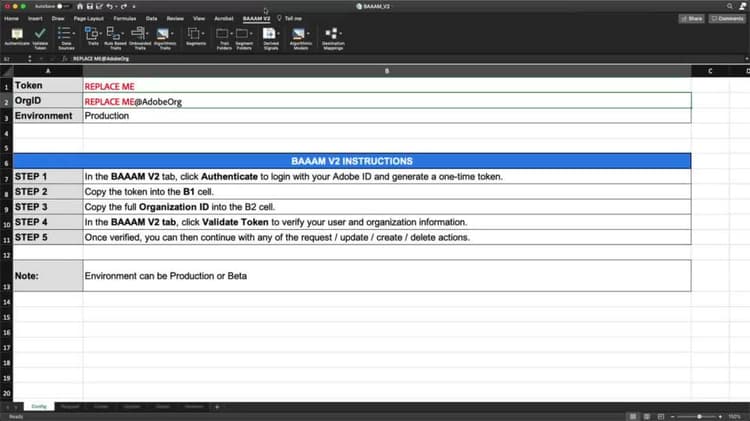The height and width of the screenshot is (421, 750).
Task: Adjust the zoom slider handle
Action: click(699, 417)
